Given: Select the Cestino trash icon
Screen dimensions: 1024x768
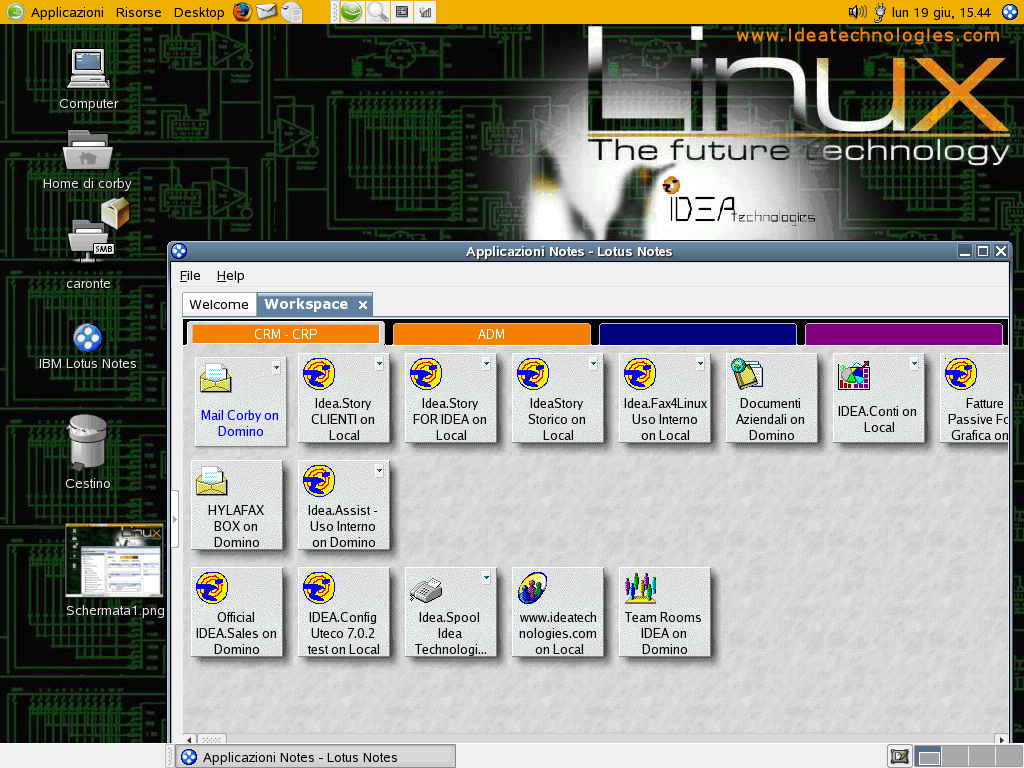Looking at the screenshot, I should (x=88, y=453).
